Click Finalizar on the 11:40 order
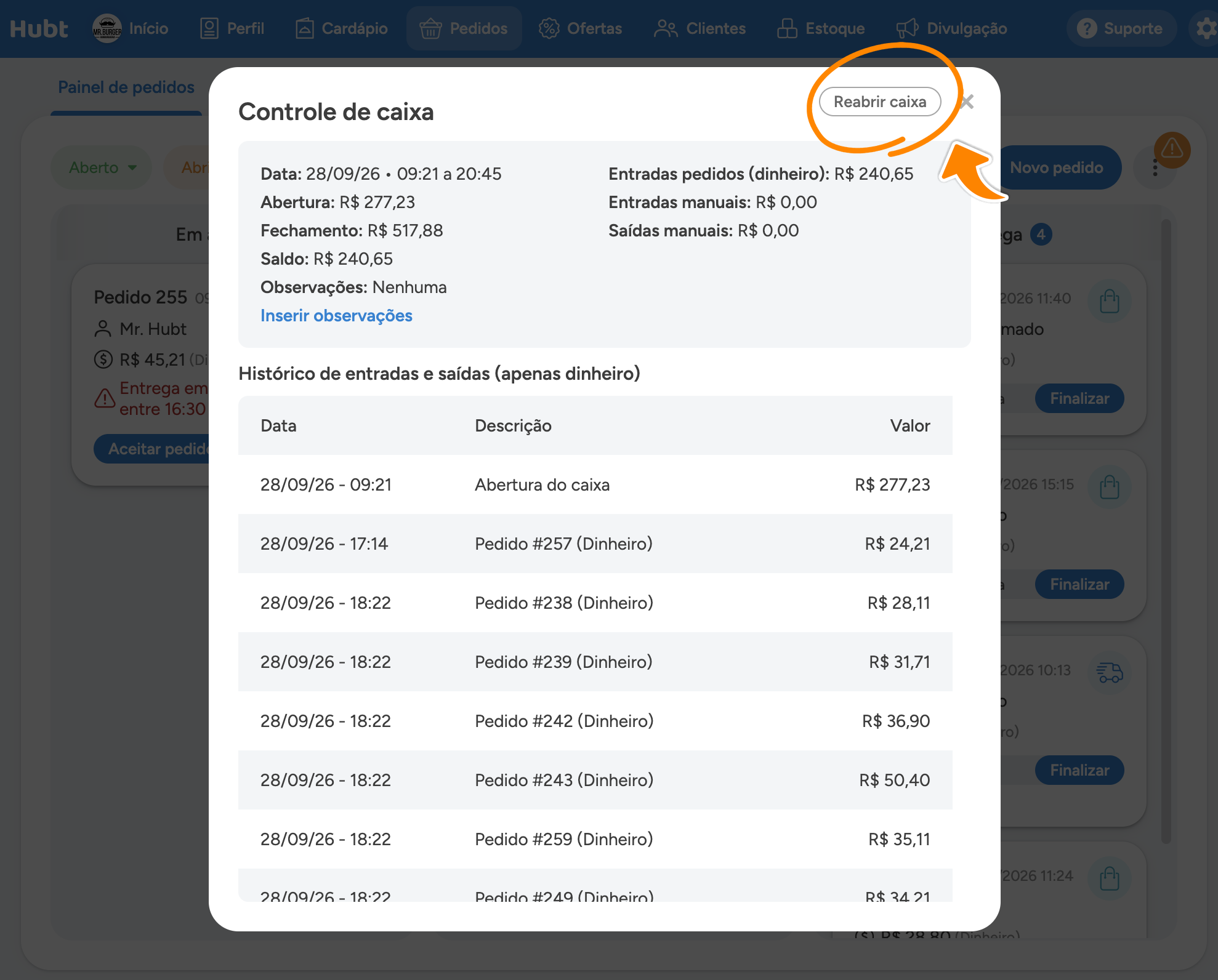Viewport: 1218px width, 980px height. (x=1079, y=398)
